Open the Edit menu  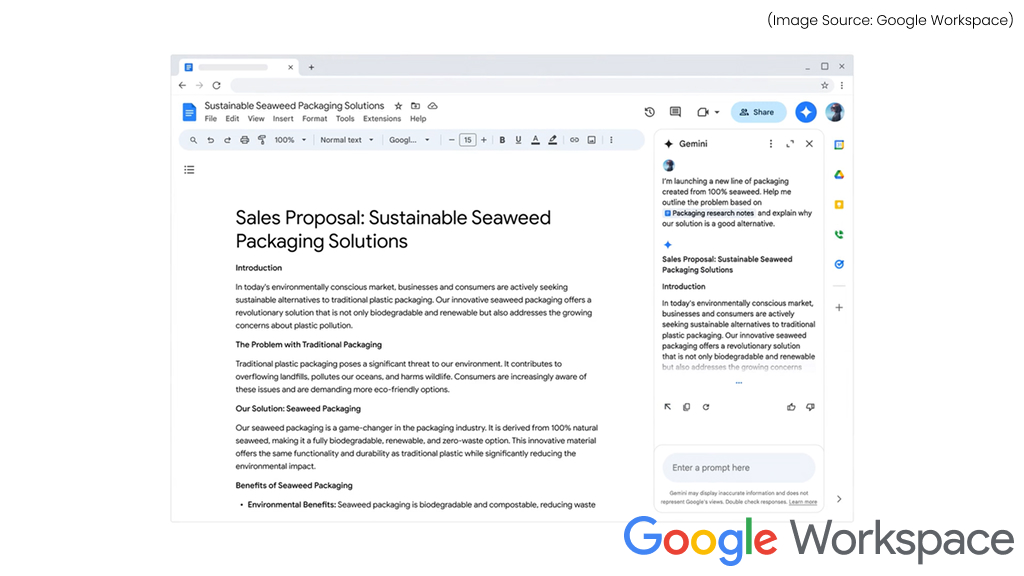[232, 119]
